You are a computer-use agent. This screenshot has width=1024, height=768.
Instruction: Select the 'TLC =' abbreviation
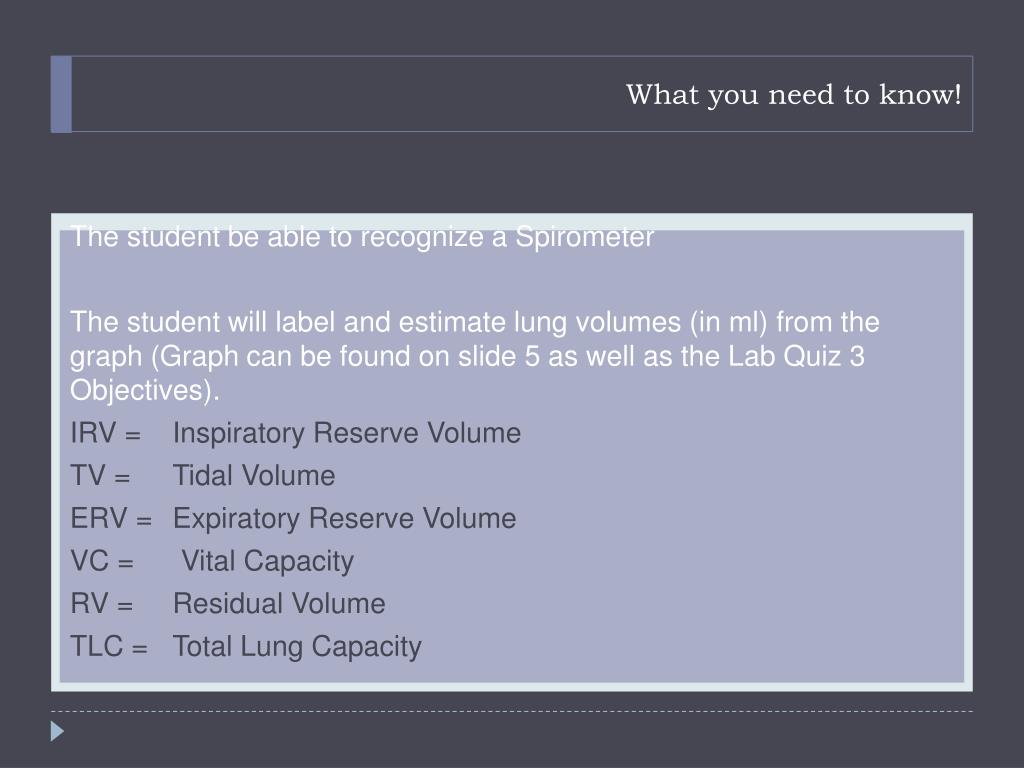[x=109, y=647]
